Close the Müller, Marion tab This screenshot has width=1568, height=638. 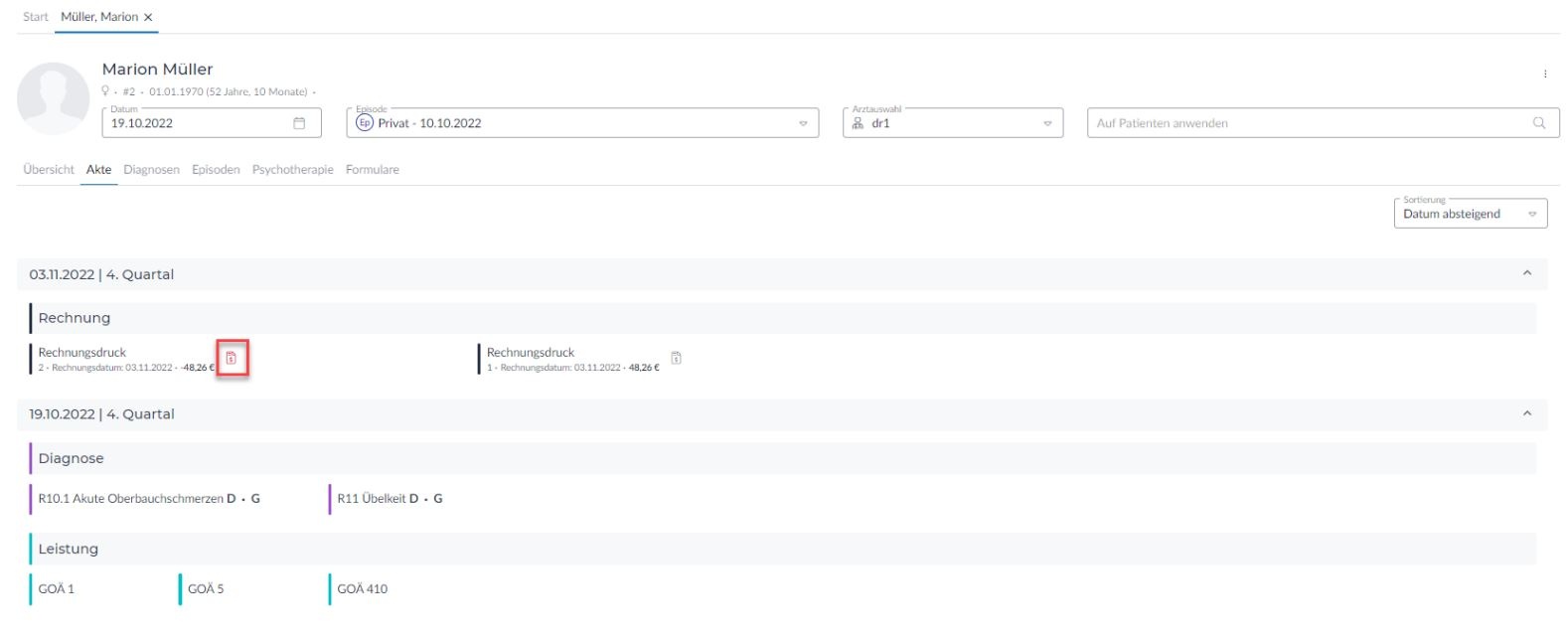[x=148, y=17]
